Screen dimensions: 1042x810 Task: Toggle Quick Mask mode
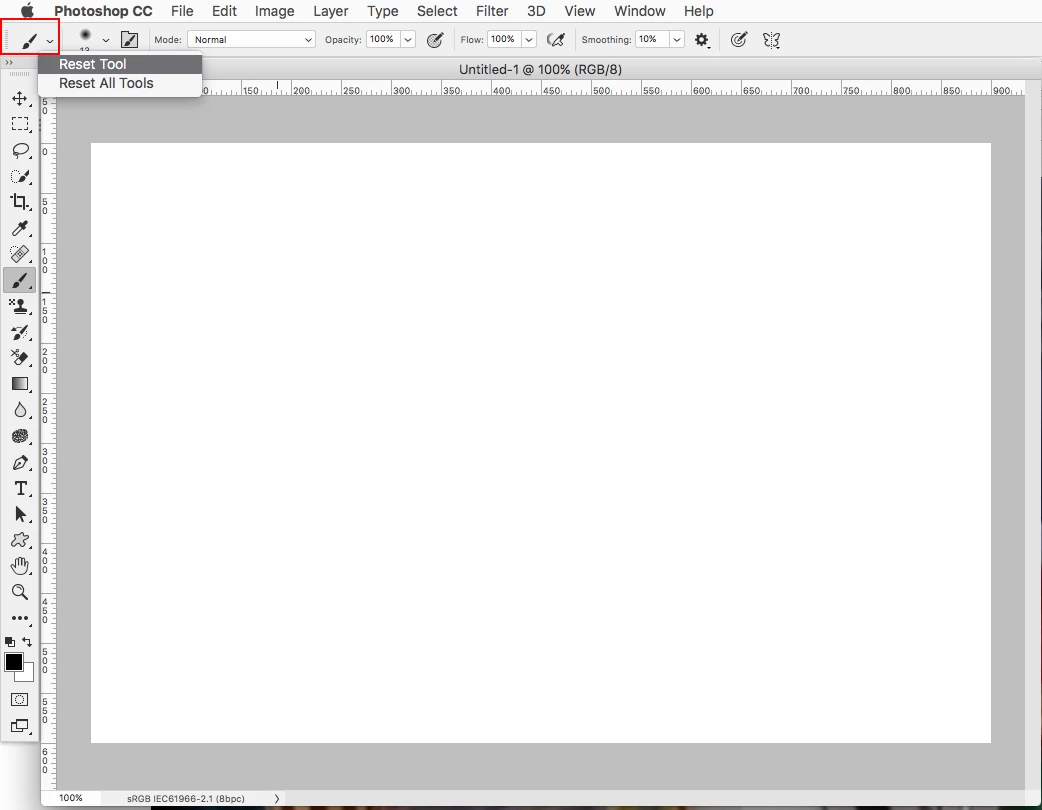coord(20,700)
